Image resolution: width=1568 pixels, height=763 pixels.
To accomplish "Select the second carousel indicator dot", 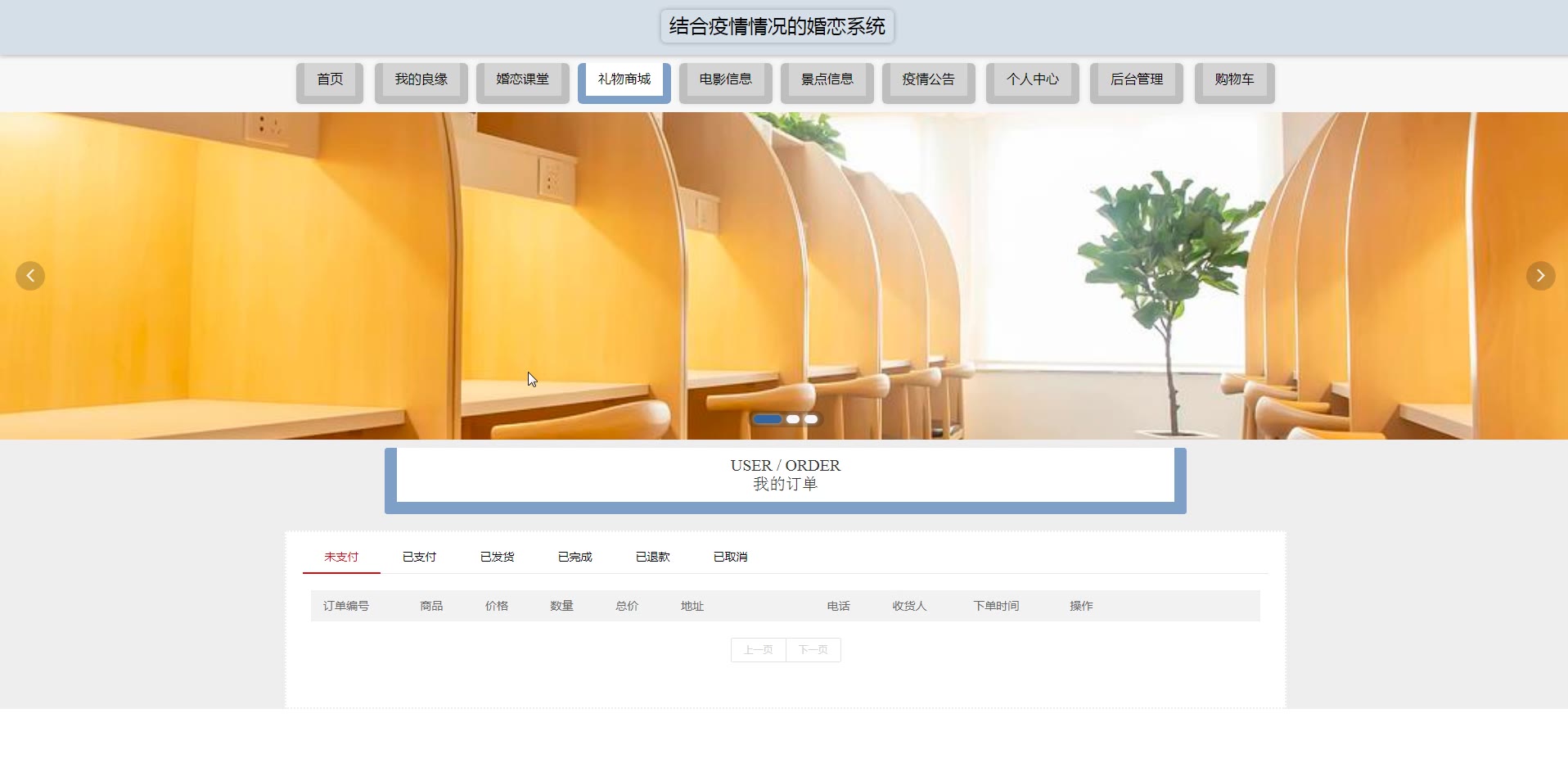I will tap(793, 419).
